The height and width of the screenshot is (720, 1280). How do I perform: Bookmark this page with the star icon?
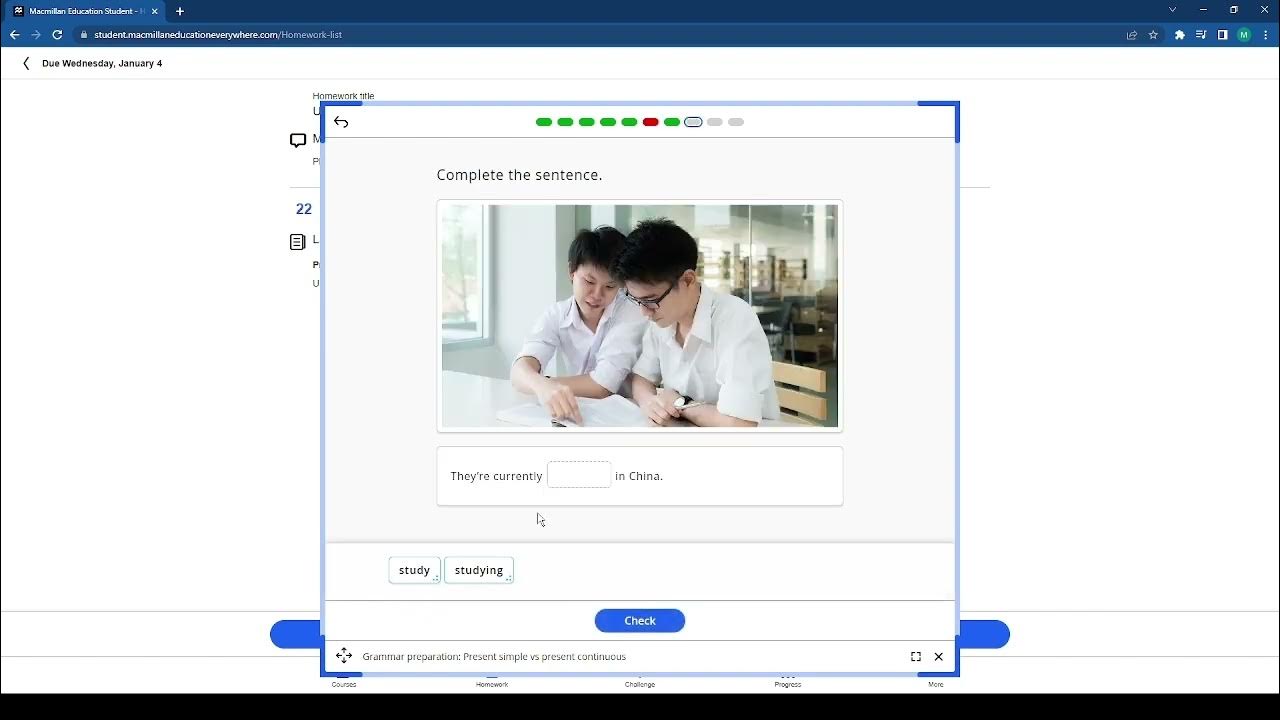pyautogui.click(x=1153, y=35)
